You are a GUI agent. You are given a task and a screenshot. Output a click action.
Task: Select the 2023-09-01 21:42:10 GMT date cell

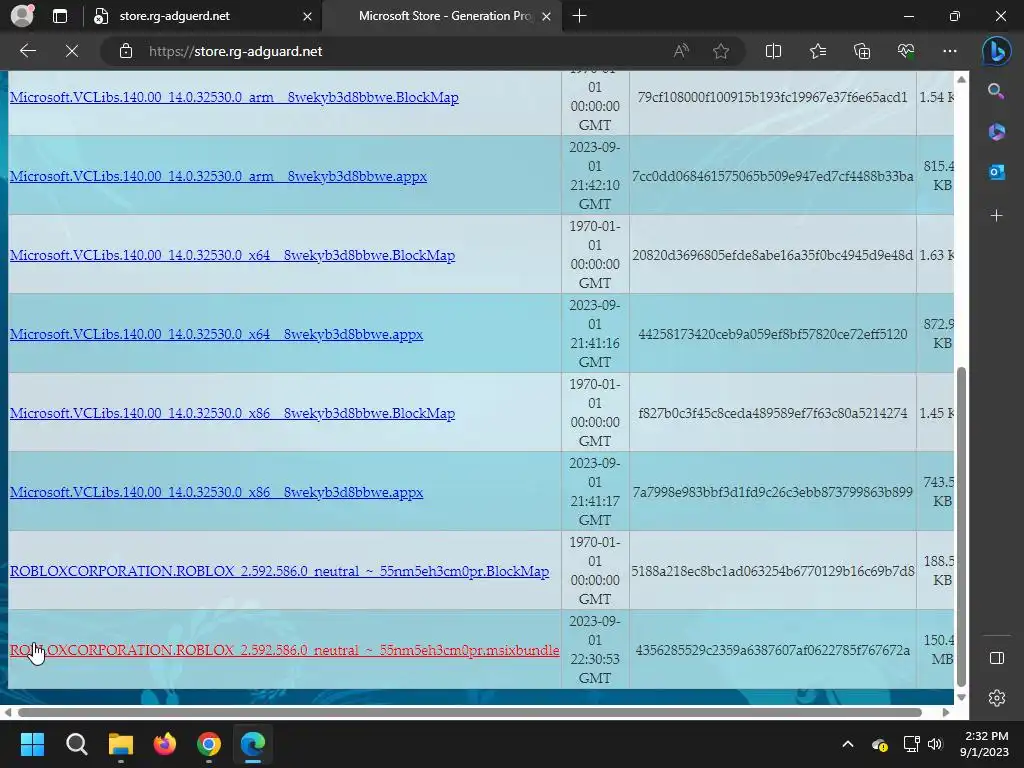(595, 176)
